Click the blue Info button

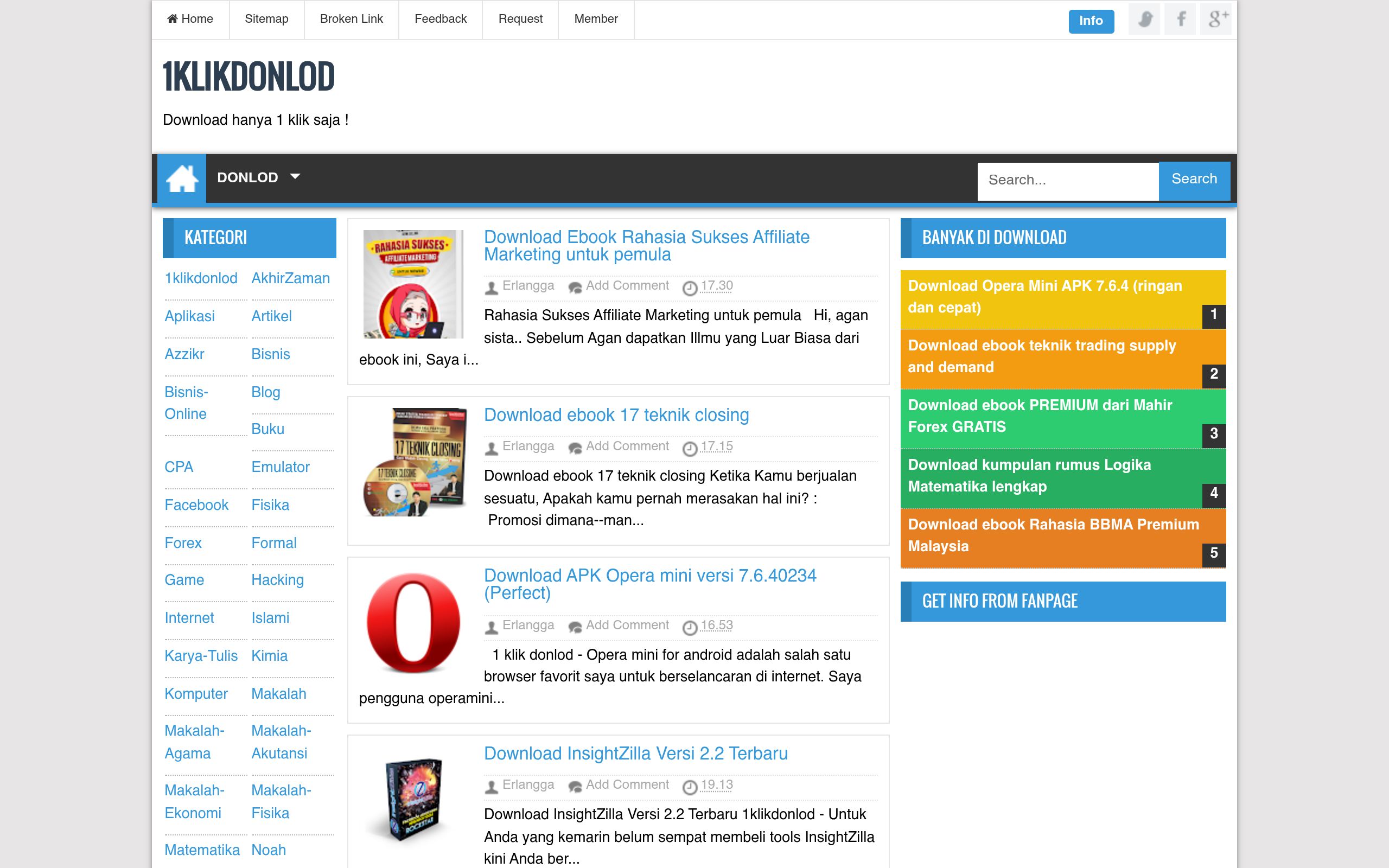[x=1091, y=21]
